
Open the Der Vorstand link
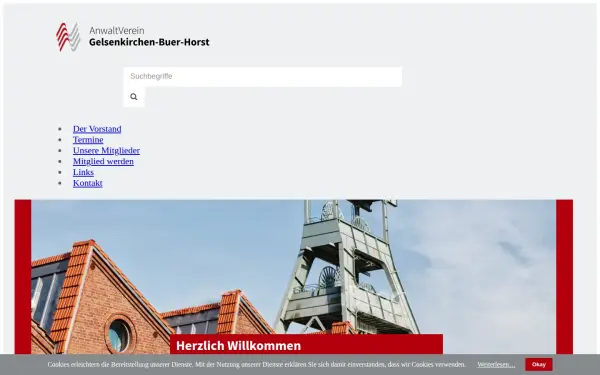[97, 129]
